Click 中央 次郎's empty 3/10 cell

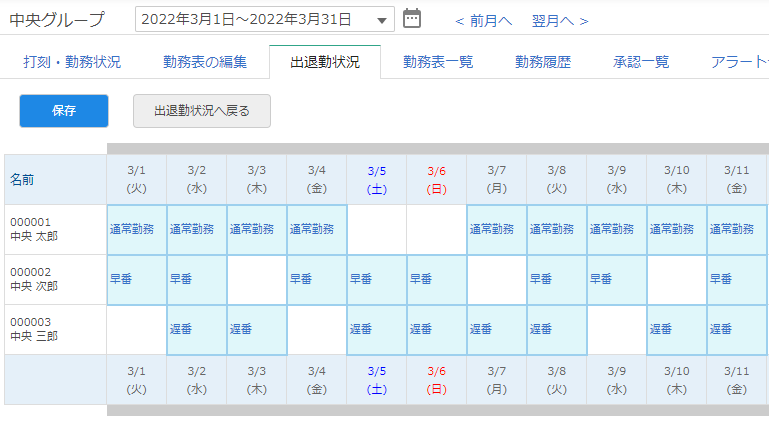[677, 279]
